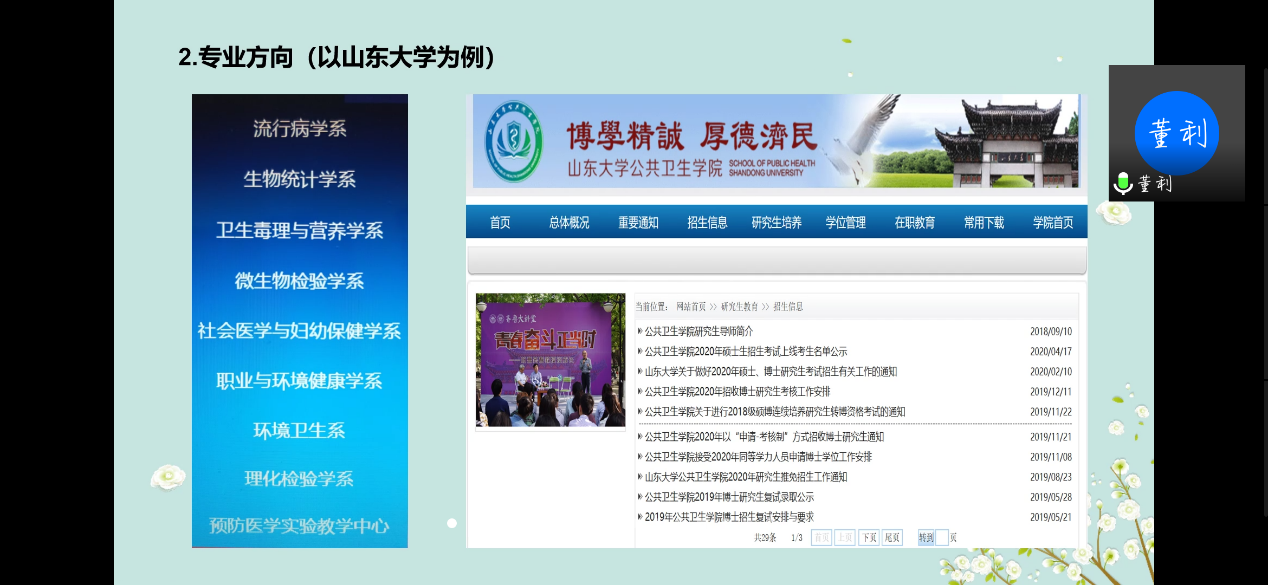
Task: Open the 2020年同等学力人员申请博士学位工作安排 link
Action: [758, 456]
